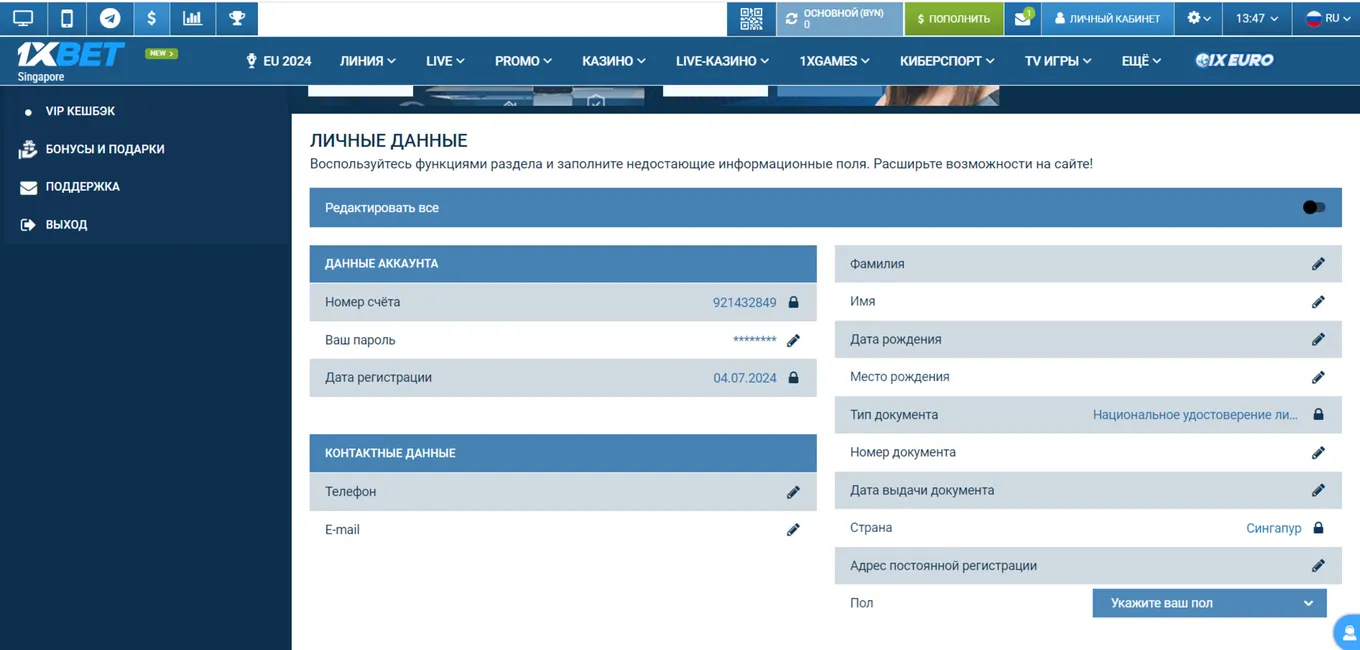
Task: Click the ПОПОЛНИТЬ deposit button
Action: point(954,19)
